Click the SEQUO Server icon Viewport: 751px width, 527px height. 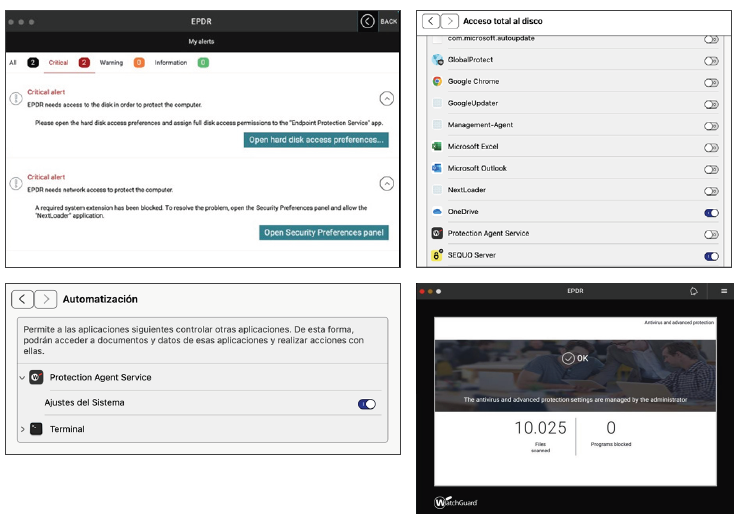click(437, 256)
